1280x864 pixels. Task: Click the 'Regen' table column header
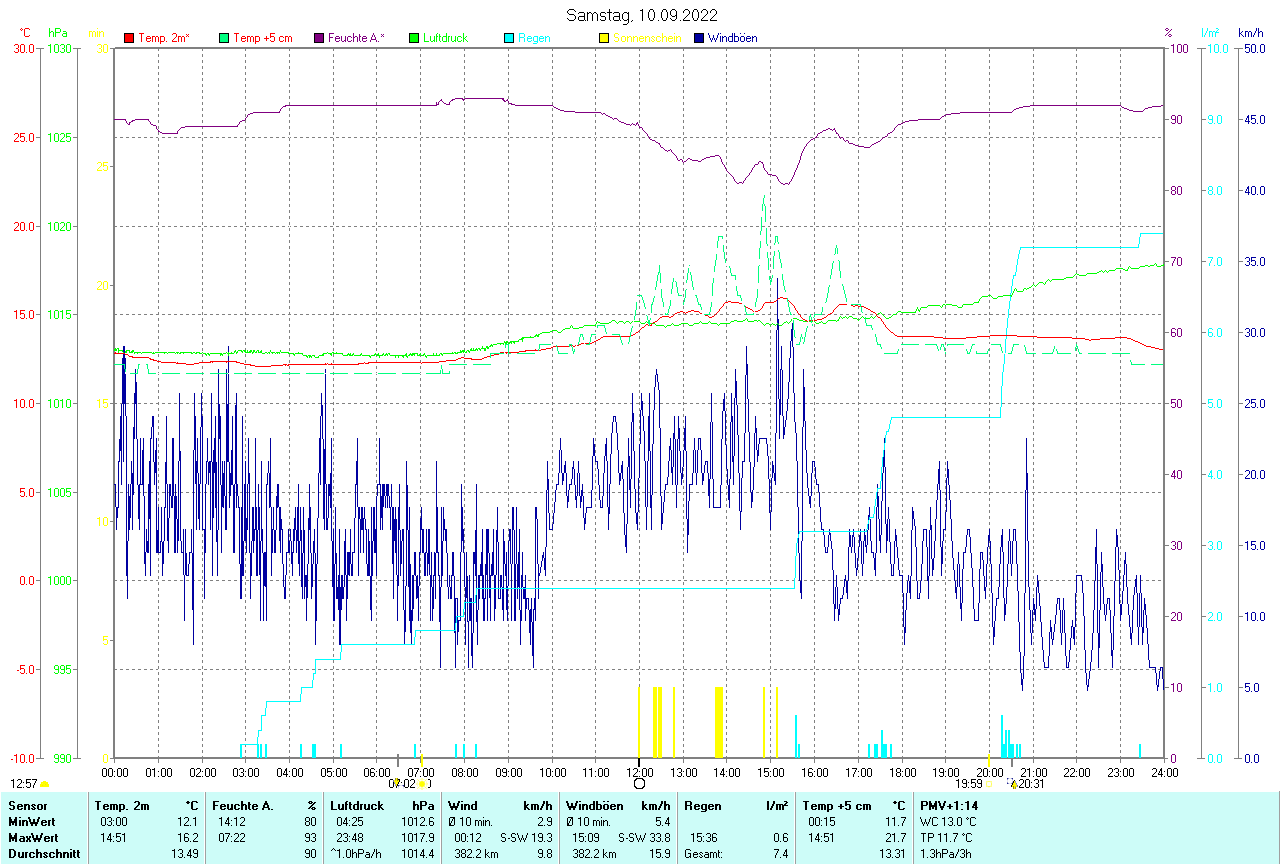click(701, 806)
